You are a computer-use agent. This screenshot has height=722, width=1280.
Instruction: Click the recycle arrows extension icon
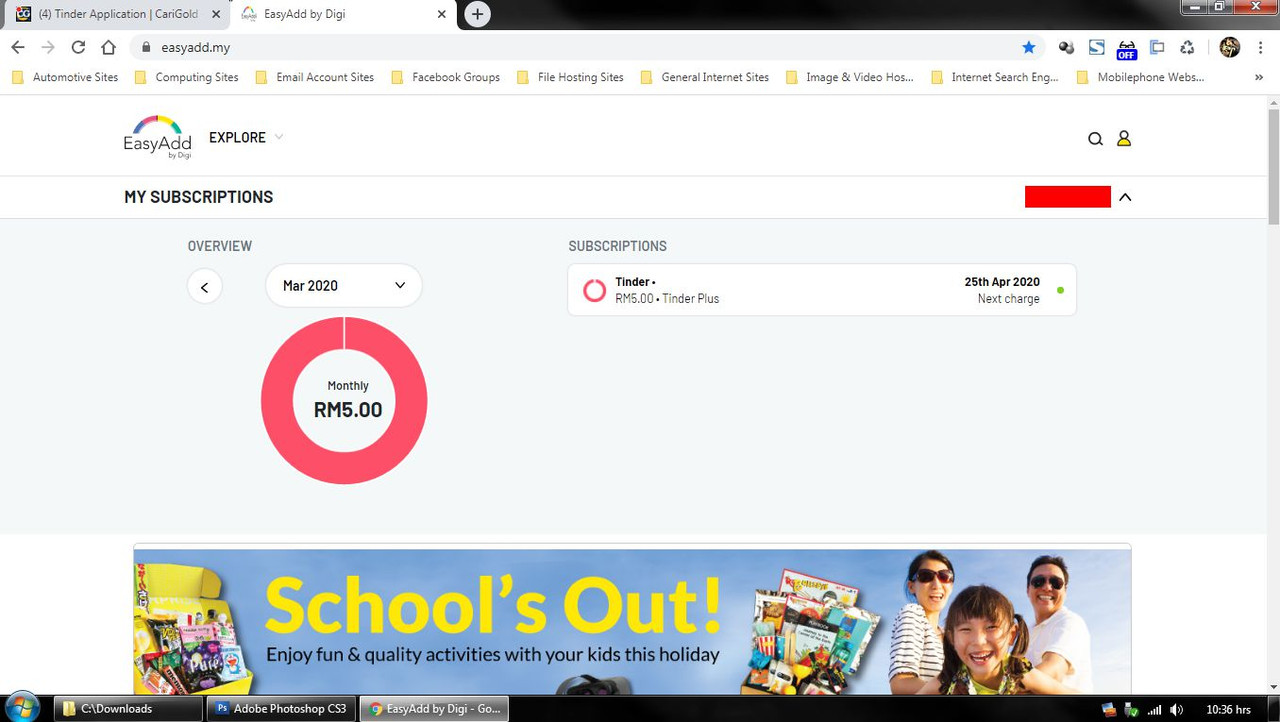[1187, 47]
